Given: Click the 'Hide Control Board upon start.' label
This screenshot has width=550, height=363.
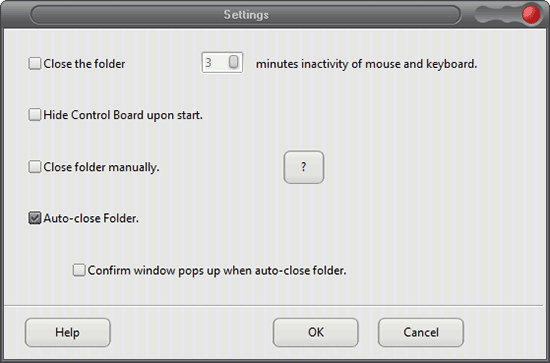Looking at the screenshot, I should tap(123, 115).
